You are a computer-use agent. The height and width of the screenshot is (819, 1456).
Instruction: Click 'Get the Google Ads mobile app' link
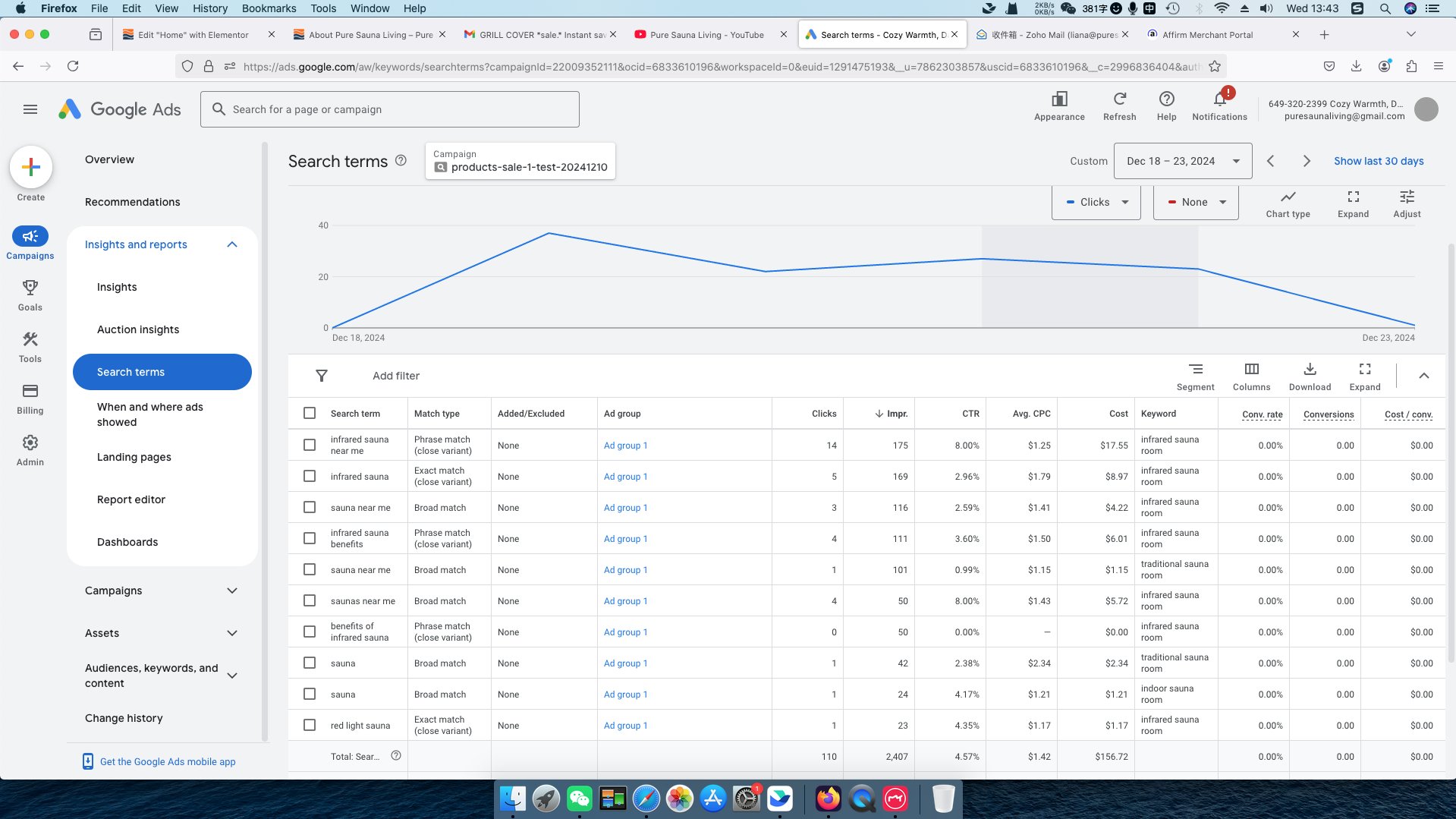tap(168, 761)
